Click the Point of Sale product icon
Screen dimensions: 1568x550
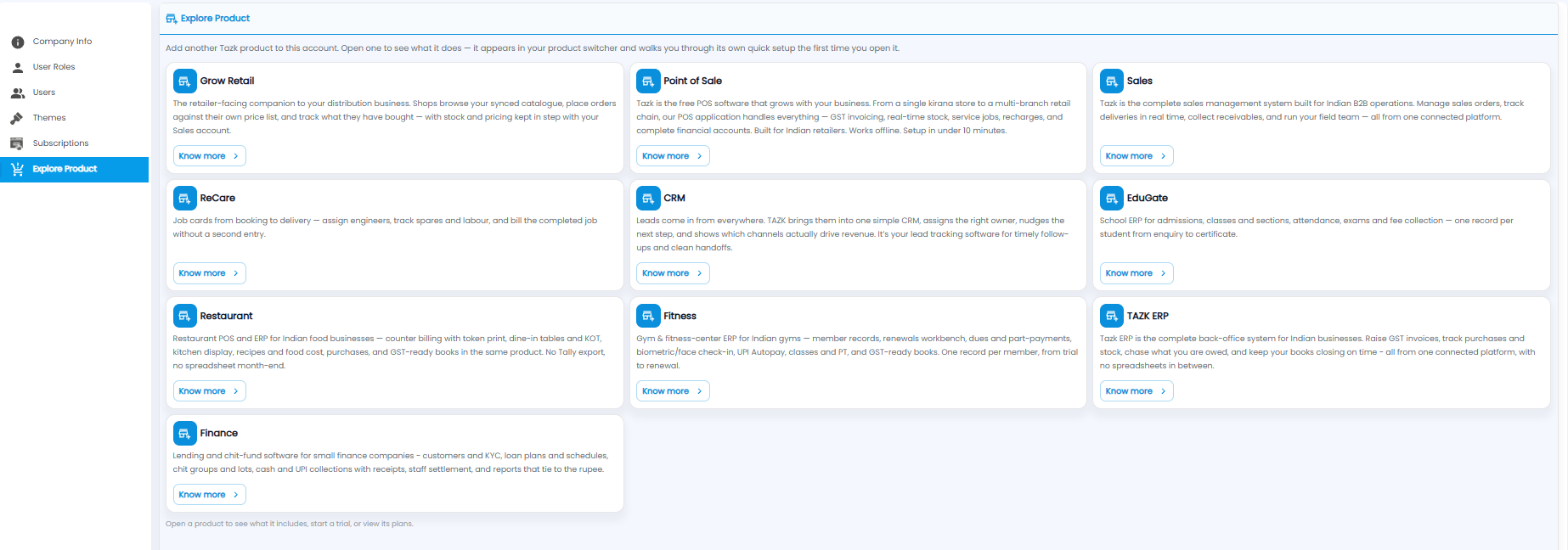coord(648,81)
